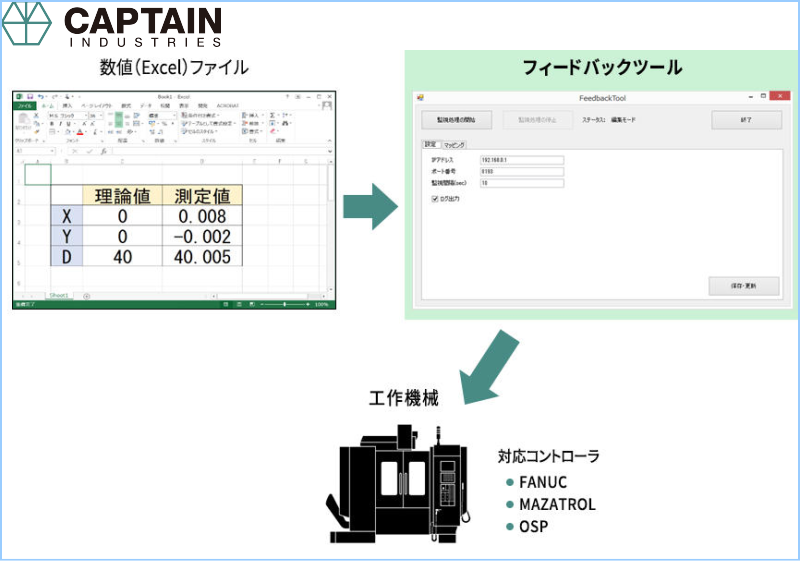
Task: Select cell A1 in the Excel sheet
Action: pyautogui.click(x=38, y=174)
